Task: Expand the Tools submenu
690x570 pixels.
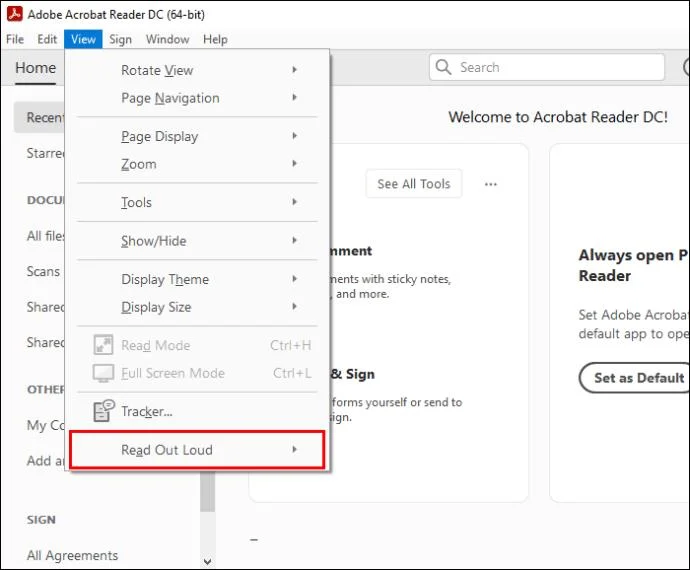Action: point(197,202)
